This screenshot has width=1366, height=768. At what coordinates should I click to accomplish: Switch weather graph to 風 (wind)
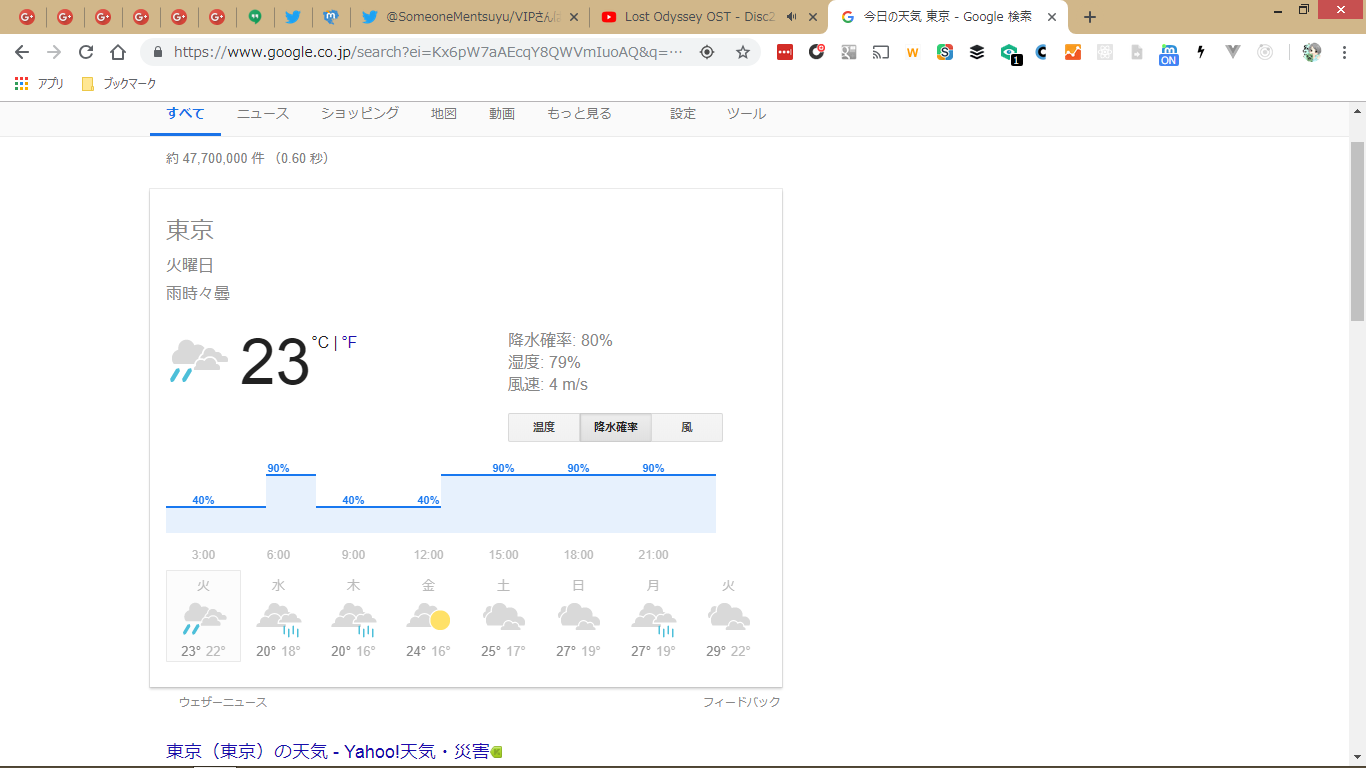(687, 427)
